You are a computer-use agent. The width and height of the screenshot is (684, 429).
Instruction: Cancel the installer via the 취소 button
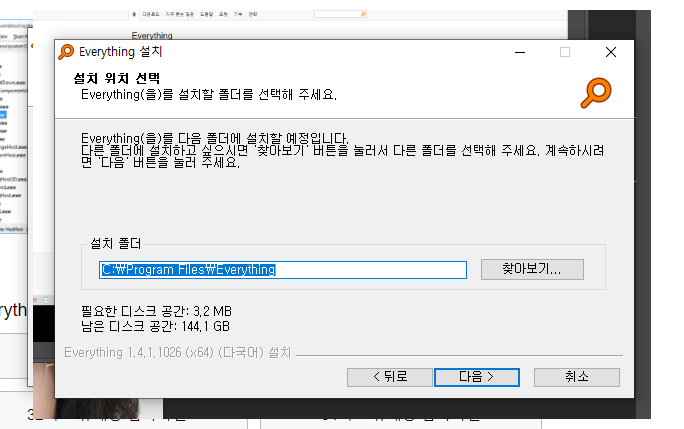tap(577, 377)
